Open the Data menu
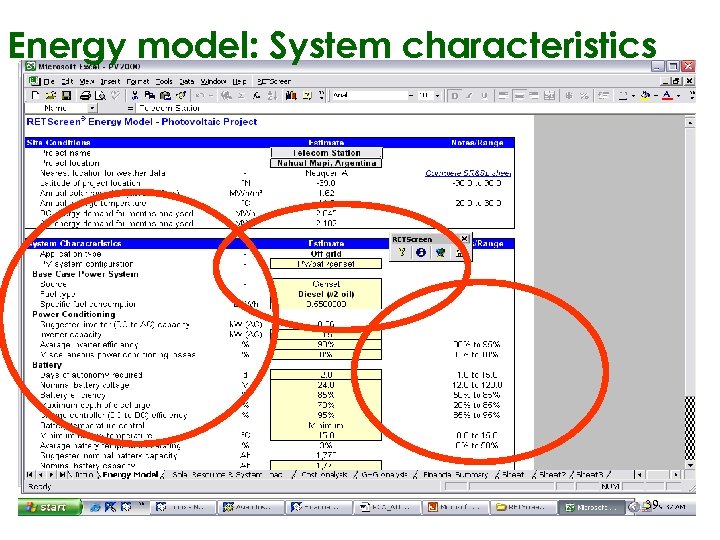Viewport: 720px width, 540px height. point(186,82)
